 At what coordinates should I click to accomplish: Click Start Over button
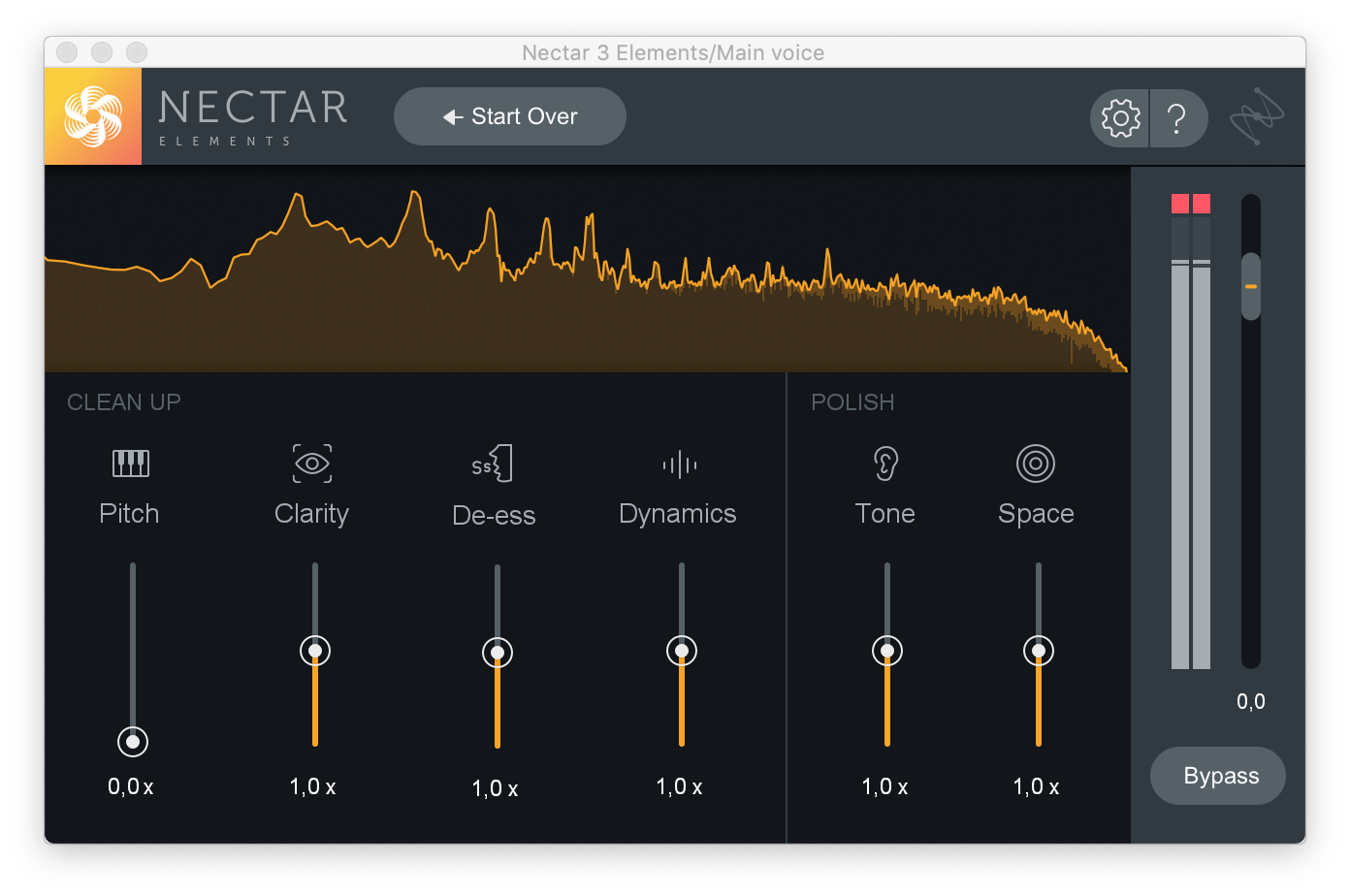point(510,116)
